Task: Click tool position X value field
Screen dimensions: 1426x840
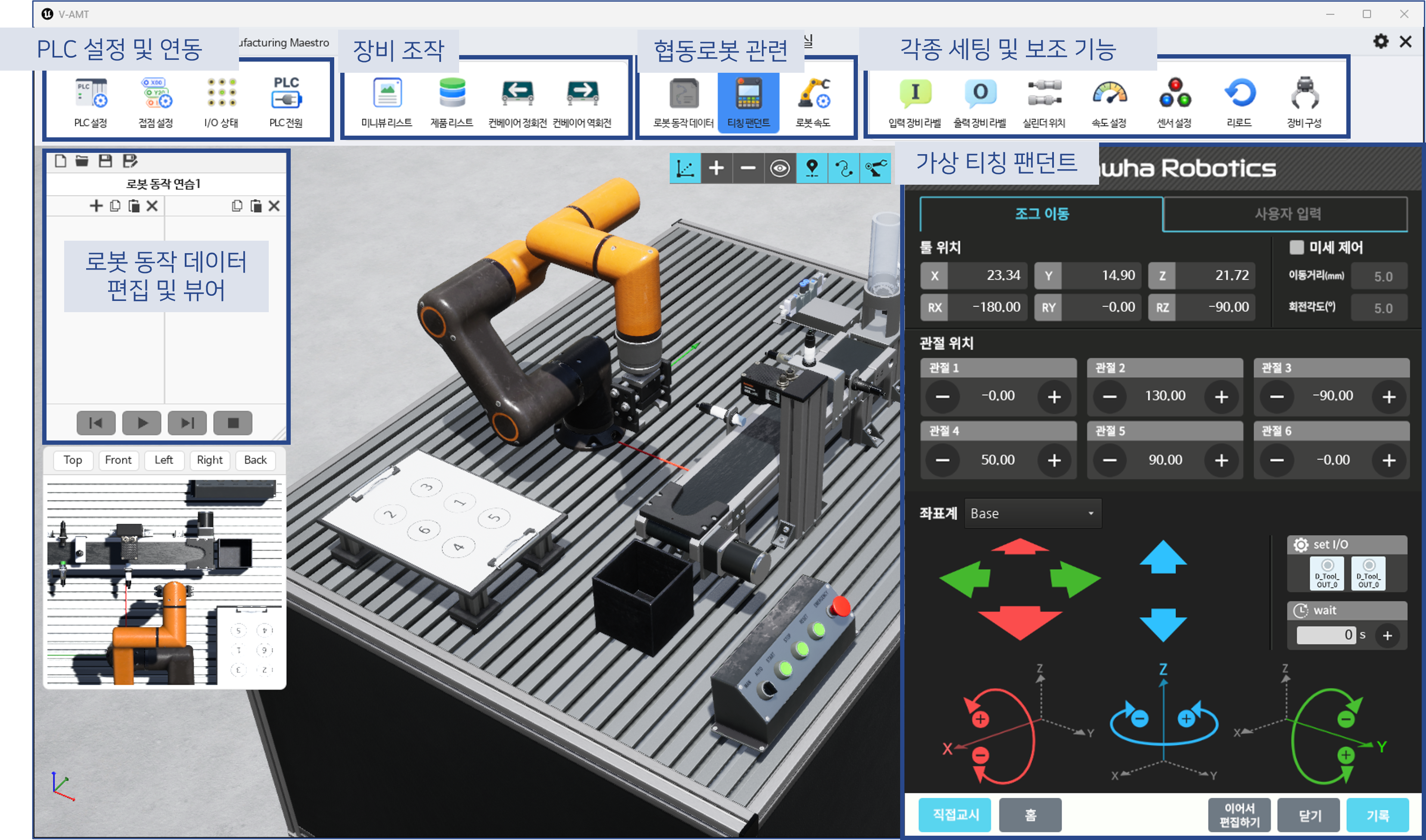Action: pos(987,276)
